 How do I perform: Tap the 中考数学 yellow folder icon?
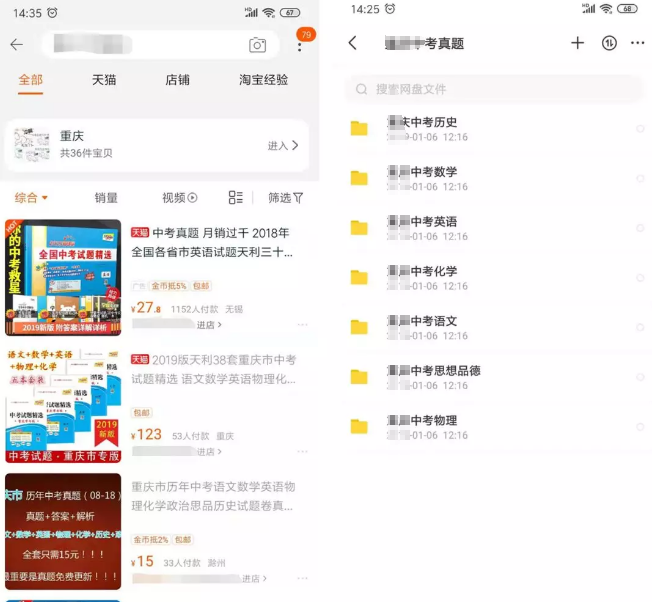coord(359,178)
